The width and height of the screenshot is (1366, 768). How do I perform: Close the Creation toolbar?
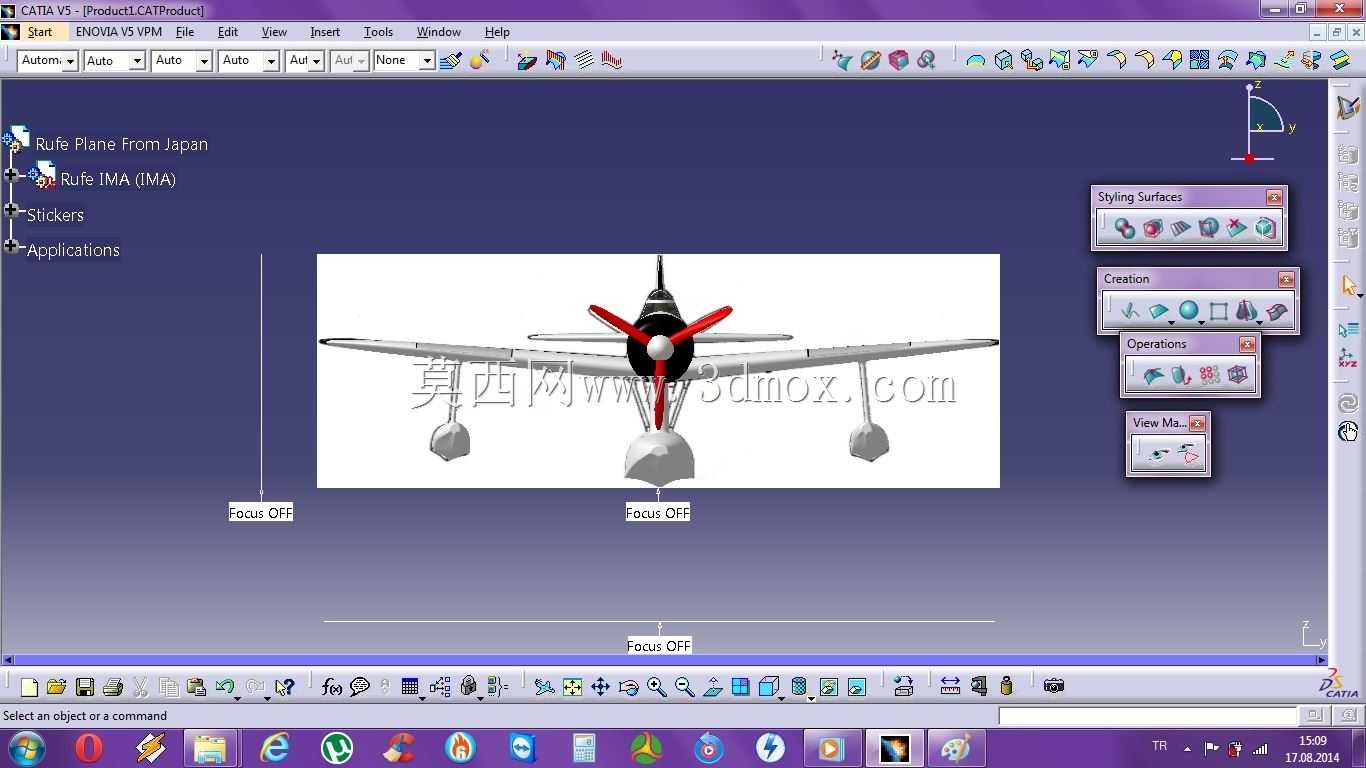point(1286,280)
